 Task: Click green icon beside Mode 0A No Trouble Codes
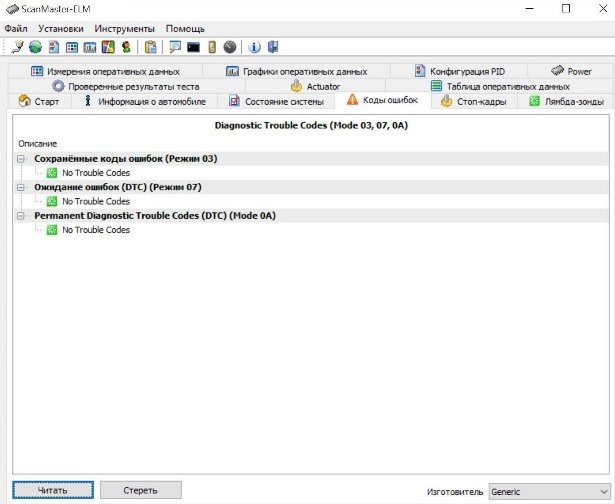click(52, 230)
